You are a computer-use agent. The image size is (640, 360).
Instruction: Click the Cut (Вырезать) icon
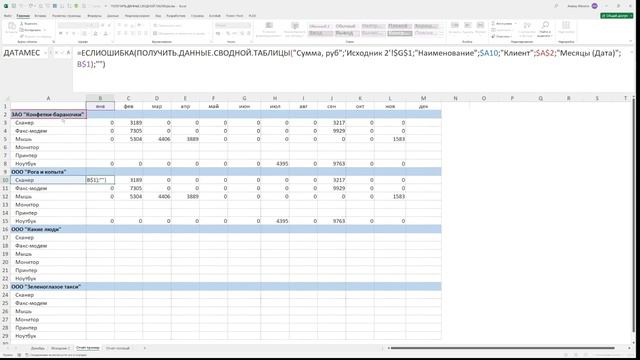click(x=22, y=24)
